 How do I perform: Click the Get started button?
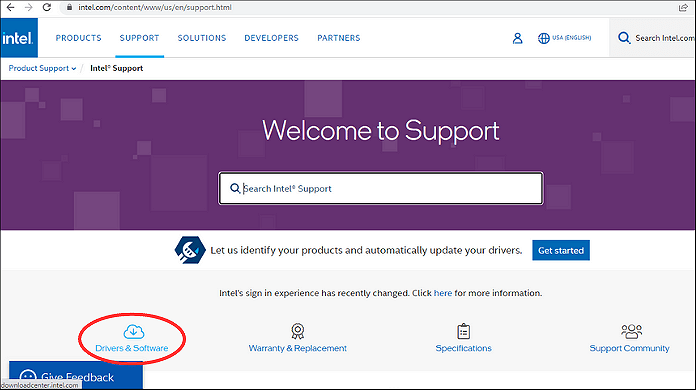561,250
